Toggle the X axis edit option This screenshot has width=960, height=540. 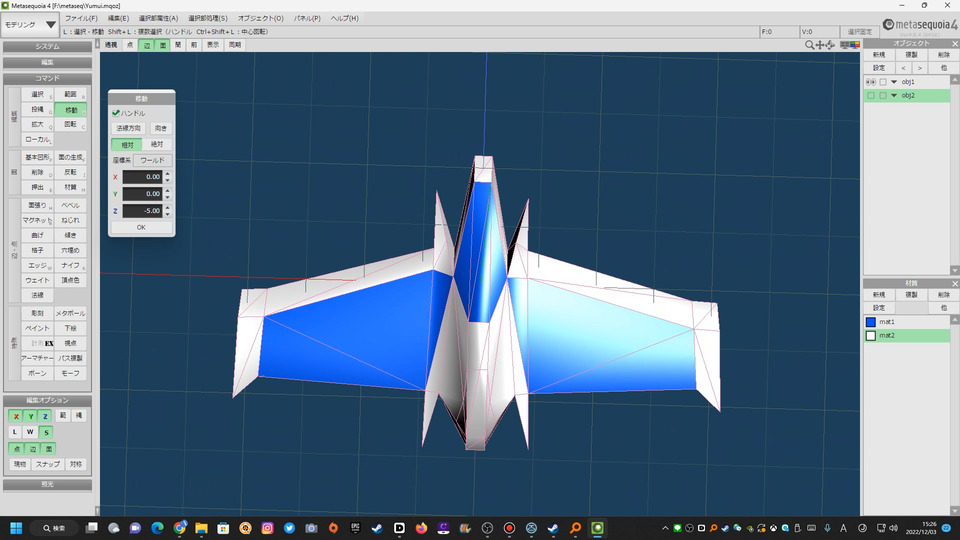coord(15,416)
